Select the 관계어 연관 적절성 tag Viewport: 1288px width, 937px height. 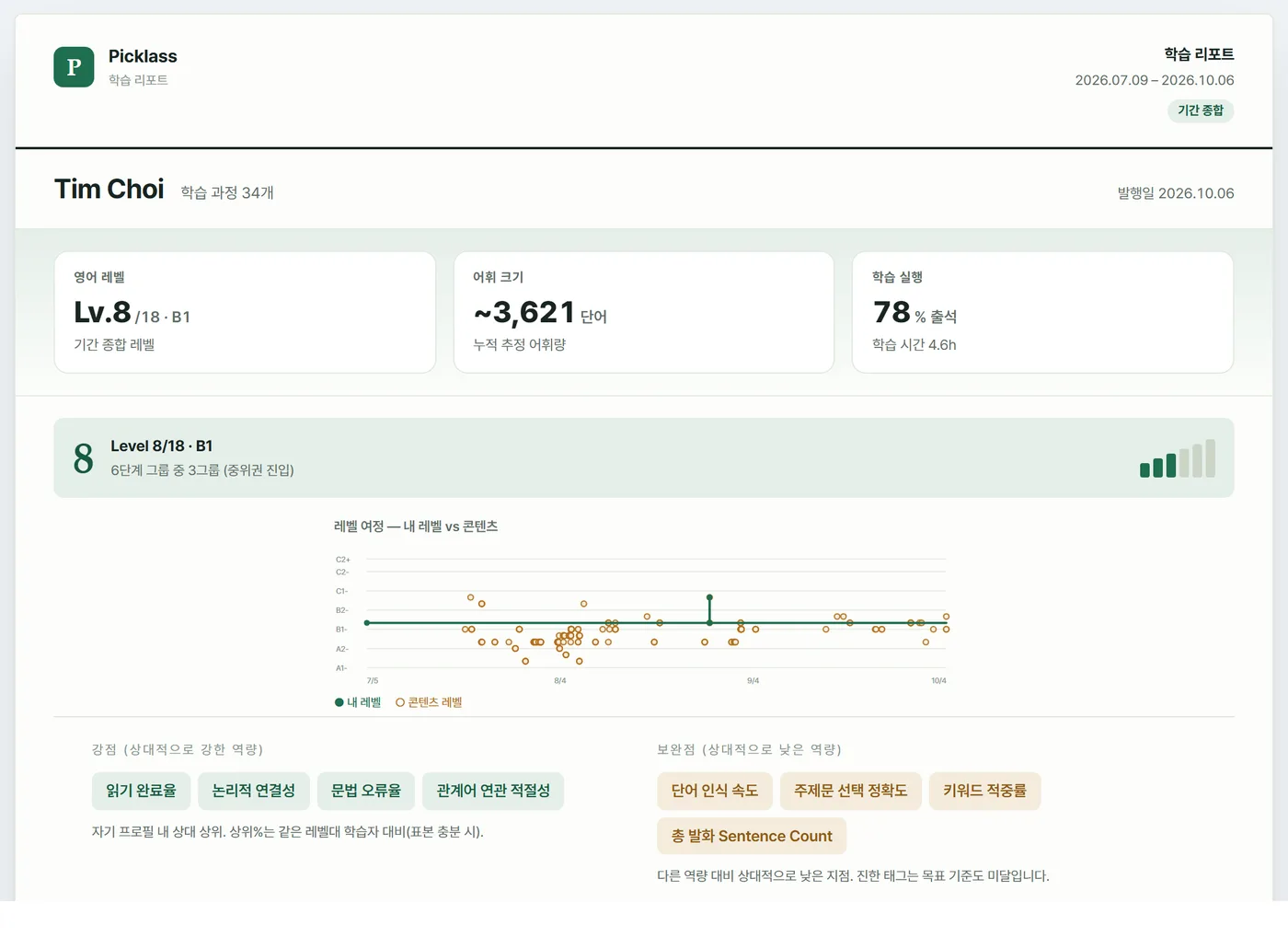tap(493, 791)
